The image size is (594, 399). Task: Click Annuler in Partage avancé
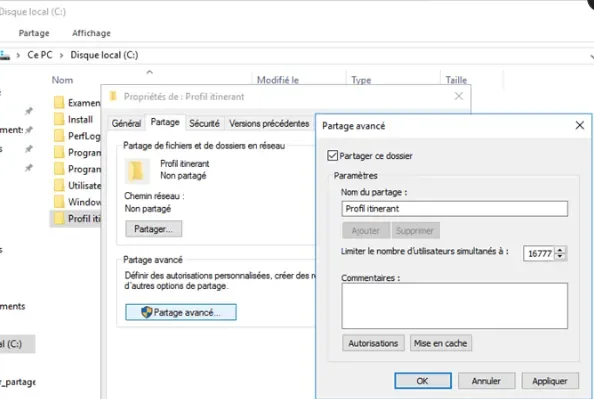coord(486,380)
